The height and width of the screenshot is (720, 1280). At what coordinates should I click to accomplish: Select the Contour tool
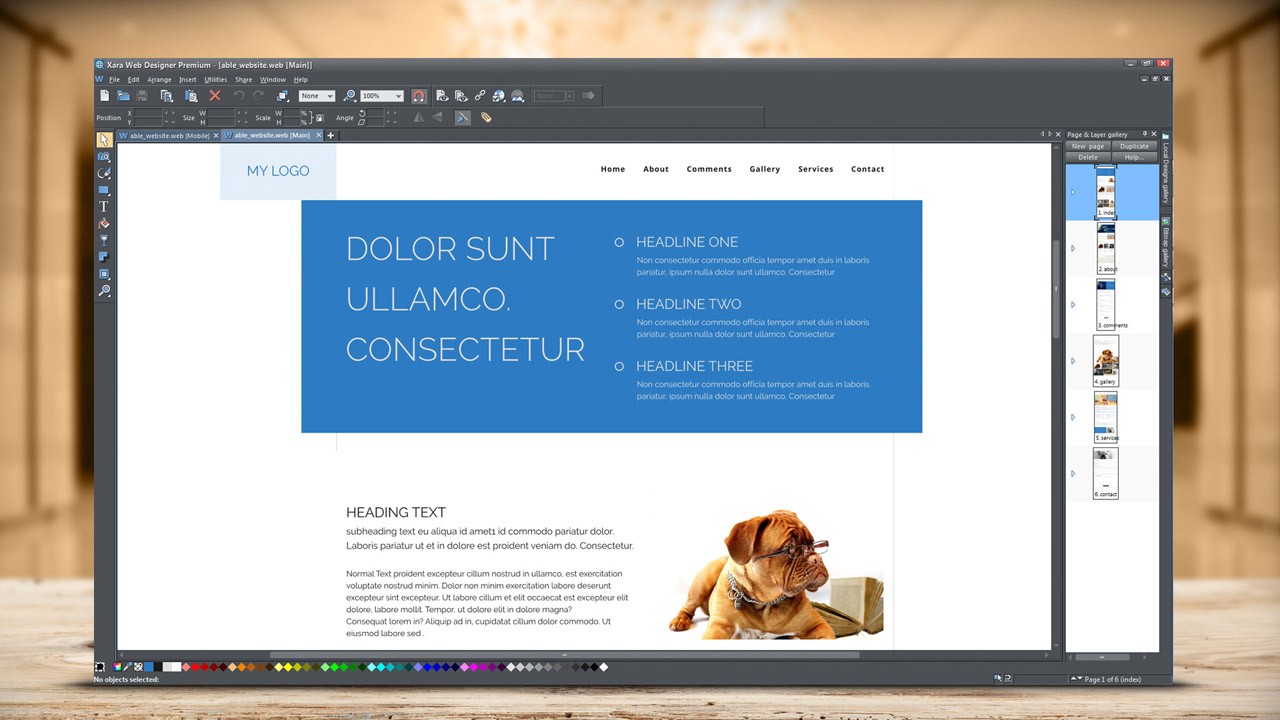click(x=104, y=274)
